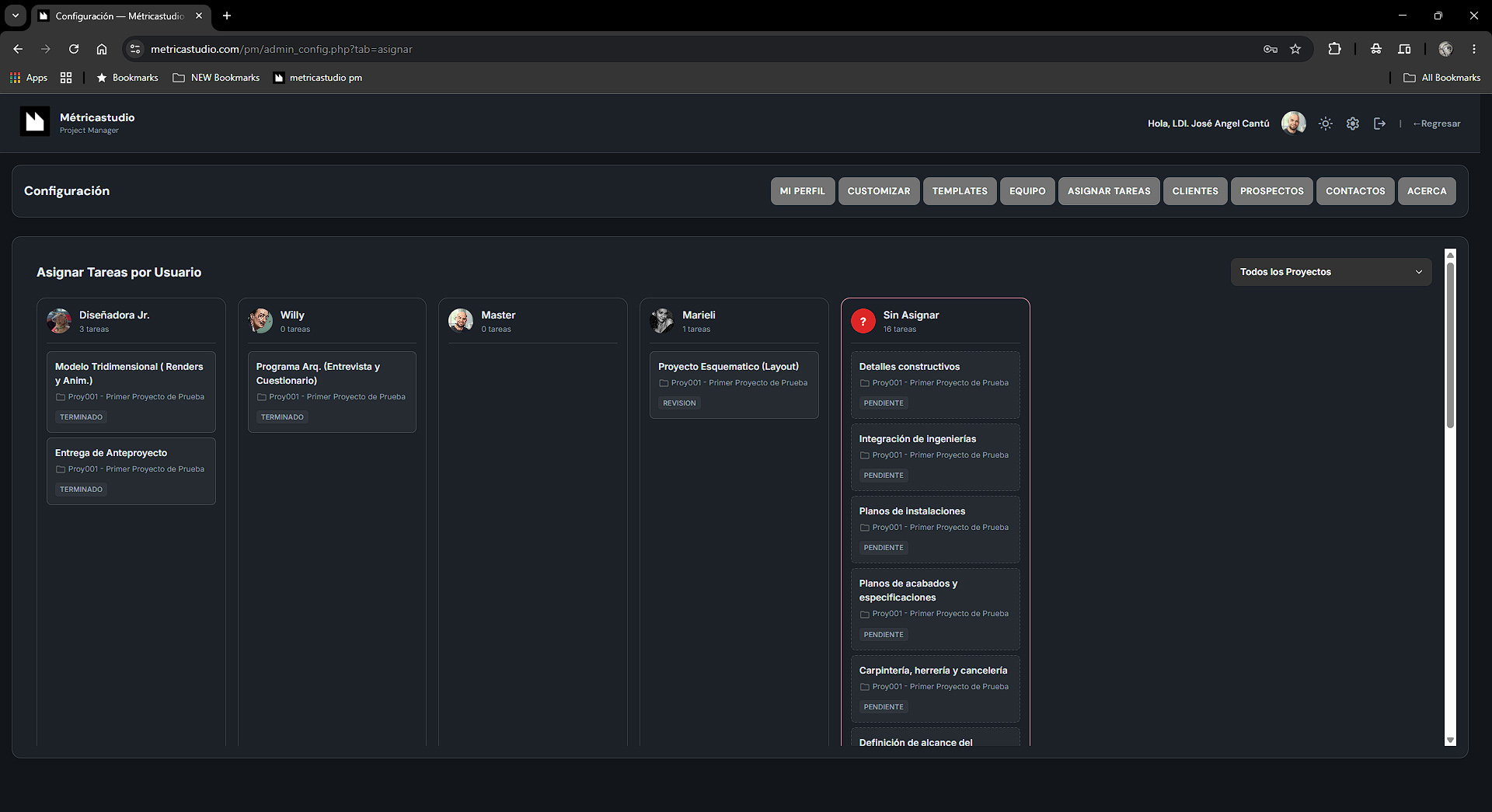This screenshot has width=1492, height=812.
Task: Expand the Todos los Proyectos dropdown
Action: [1330, 272]
